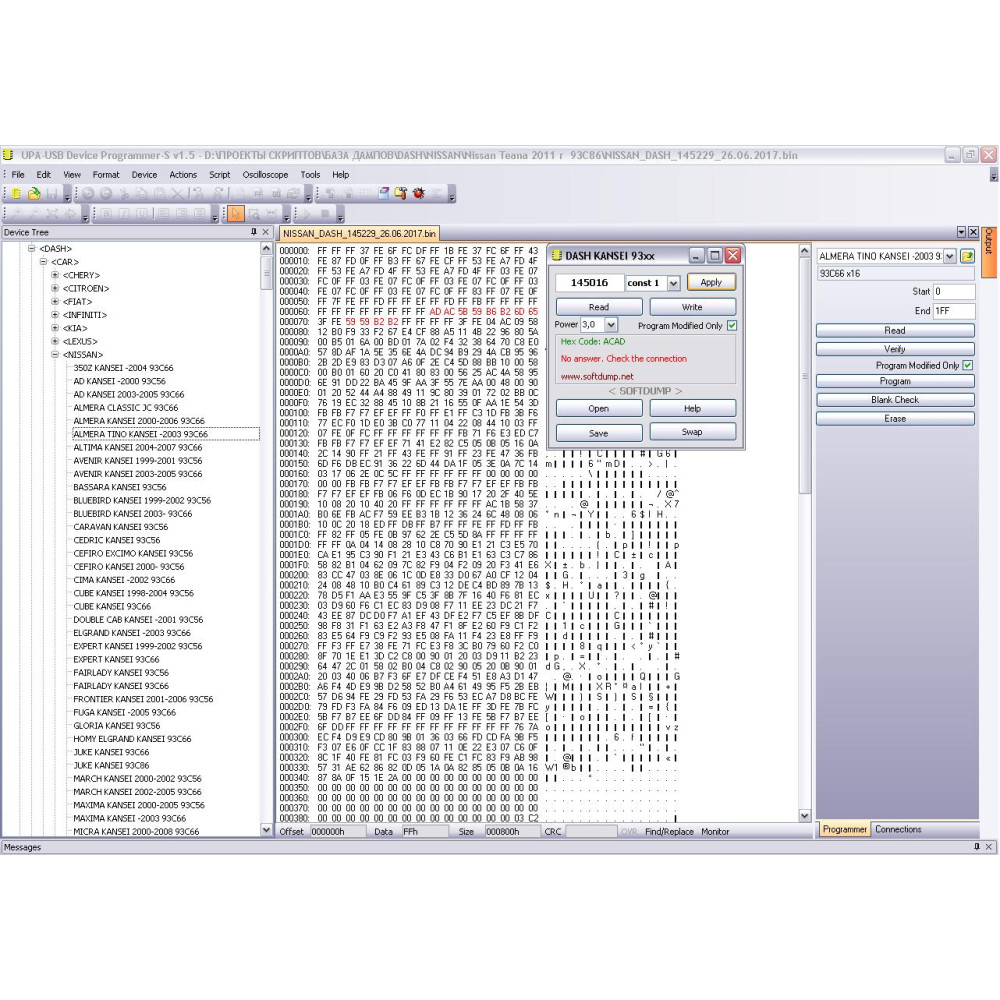Close the NISSAN_DASH document tab area
1000x1000 pixels.
point(973,232)
